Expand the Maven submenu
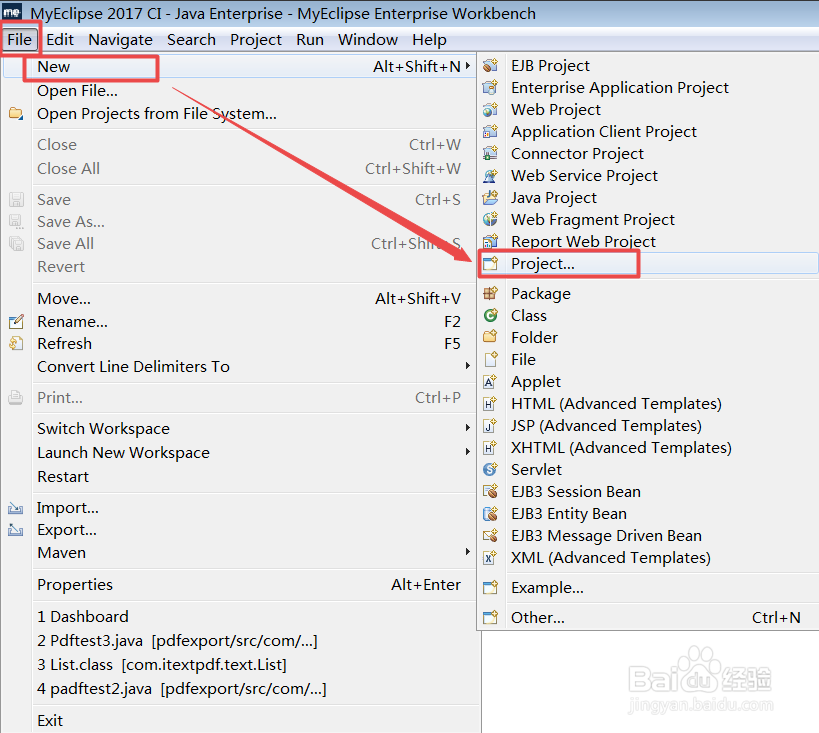 point(468,552)
